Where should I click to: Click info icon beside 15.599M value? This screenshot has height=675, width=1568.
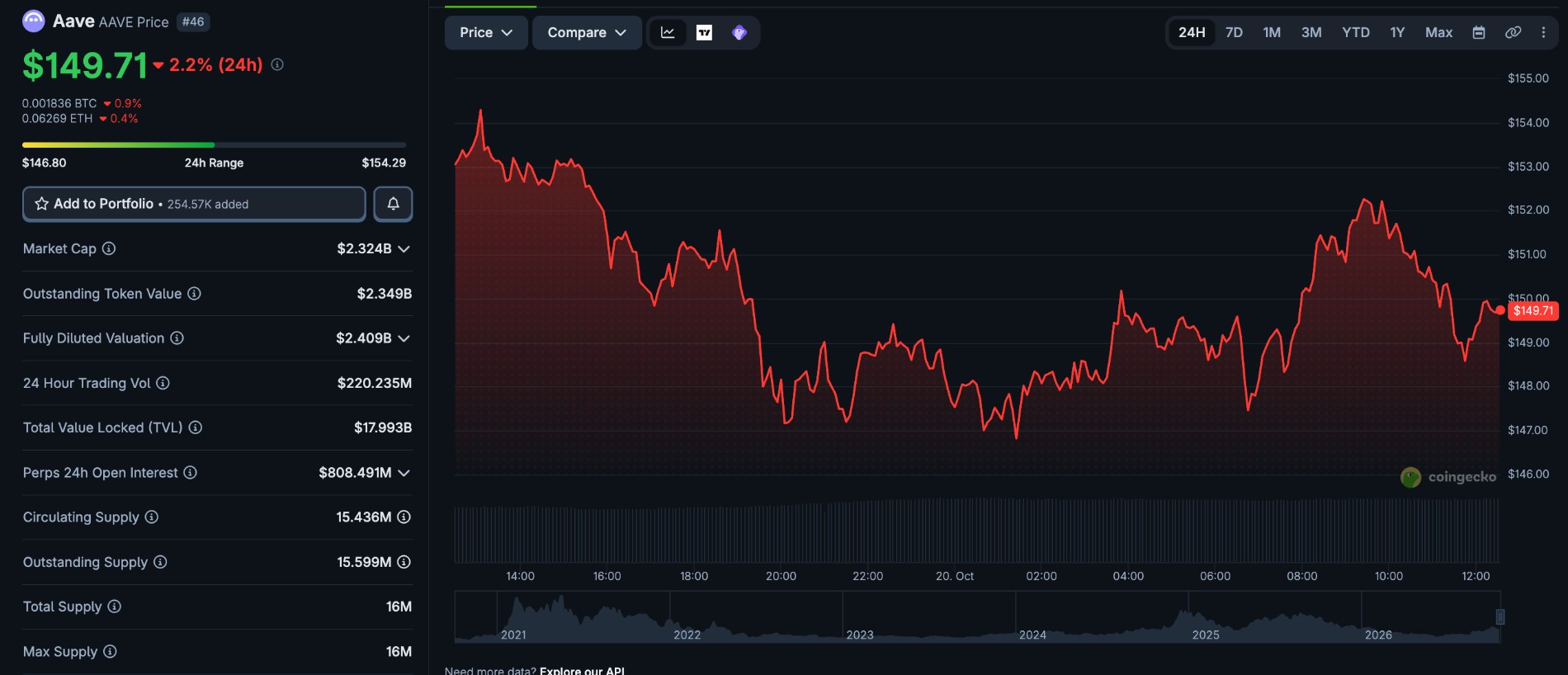pos(404,562)
